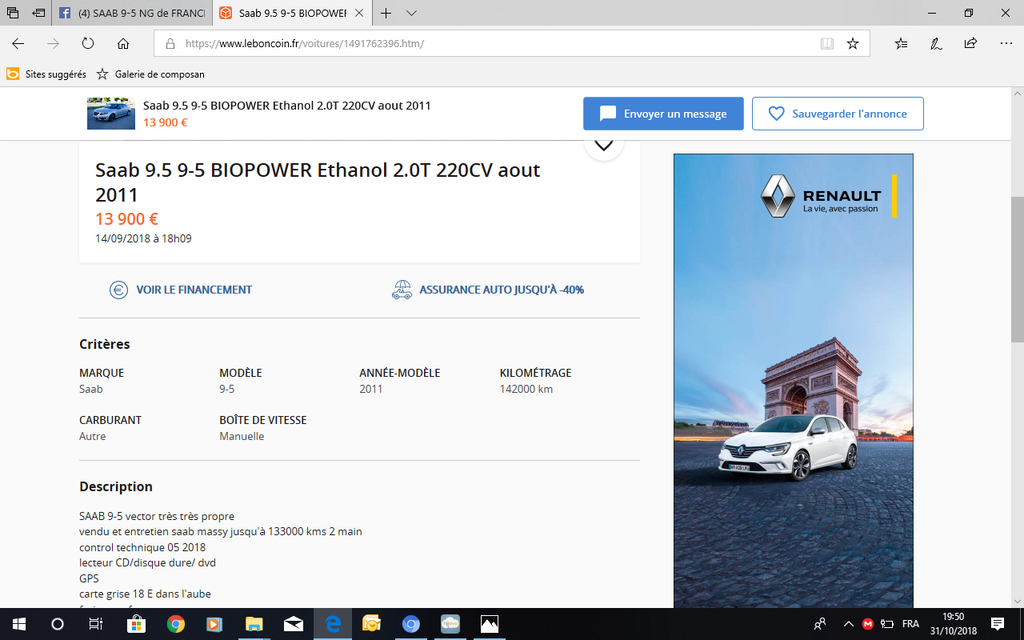Click the '13 900 €' price under the main title
The image size is (1024, 640).
point(127,219)
